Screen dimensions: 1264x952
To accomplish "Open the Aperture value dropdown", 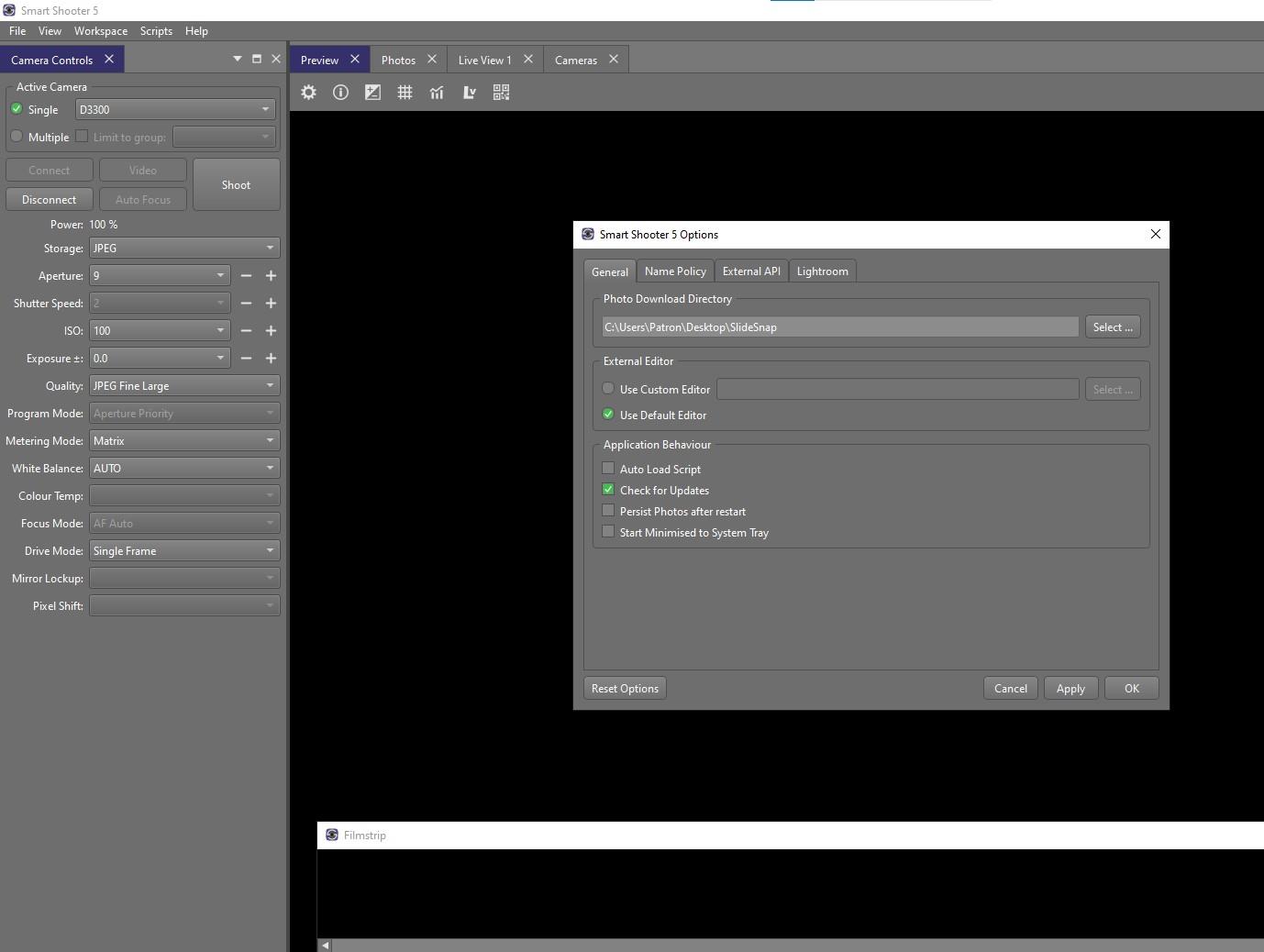I will [x=160, y=276].
